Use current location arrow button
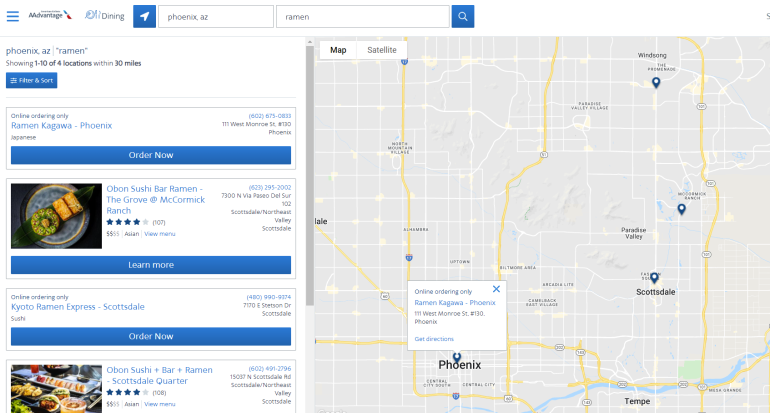 [x=145, y=17]
